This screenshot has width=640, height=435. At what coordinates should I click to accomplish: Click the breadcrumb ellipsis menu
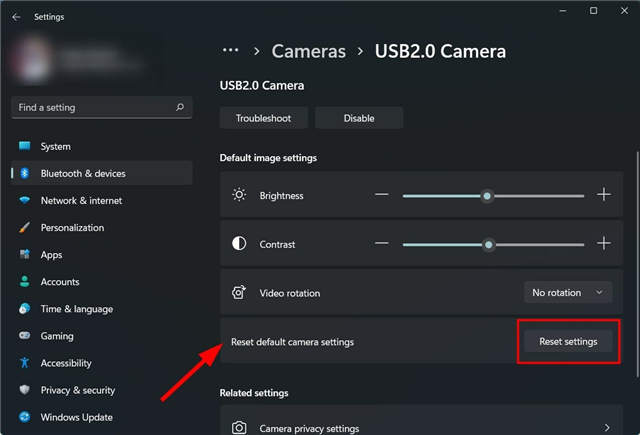point(231,50)
